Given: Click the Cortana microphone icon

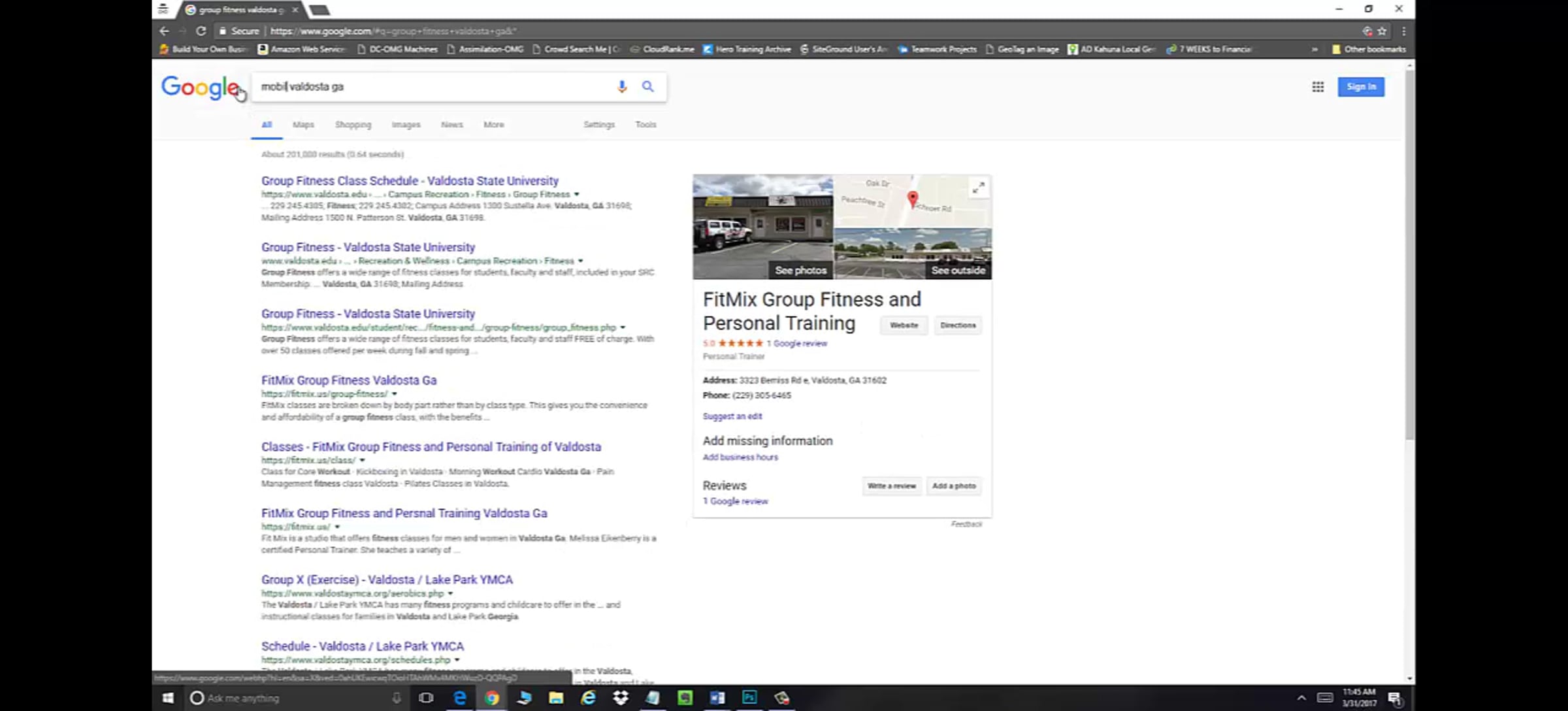Looking at the screenshot, I should pyautogui.click(x=397, y=698).
